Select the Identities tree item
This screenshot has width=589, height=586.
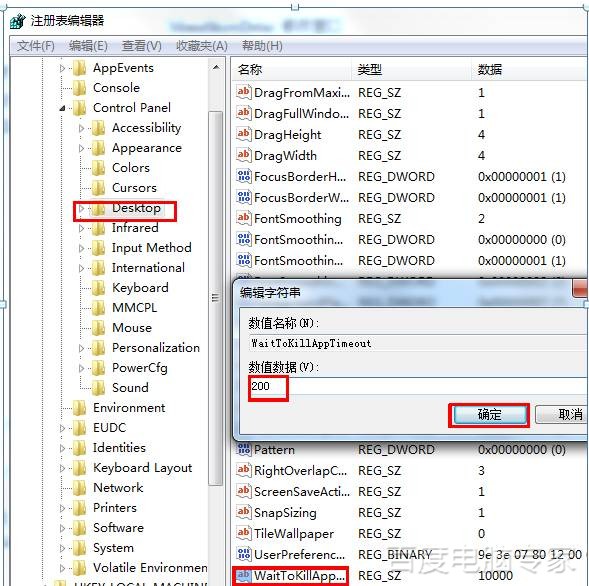[x=119, y=447]
